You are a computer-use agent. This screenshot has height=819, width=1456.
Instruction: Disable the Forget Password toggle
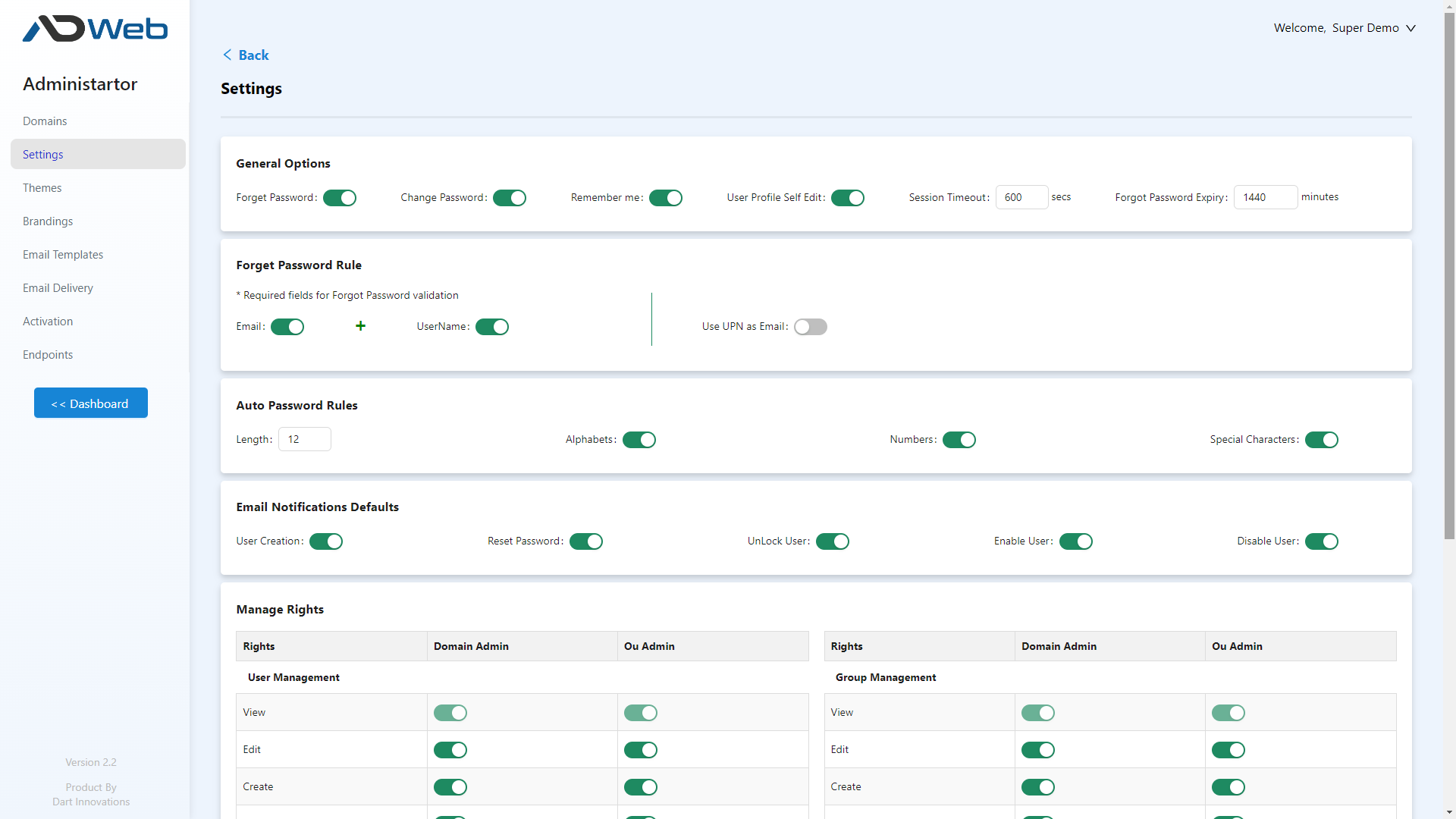[339, 197]
